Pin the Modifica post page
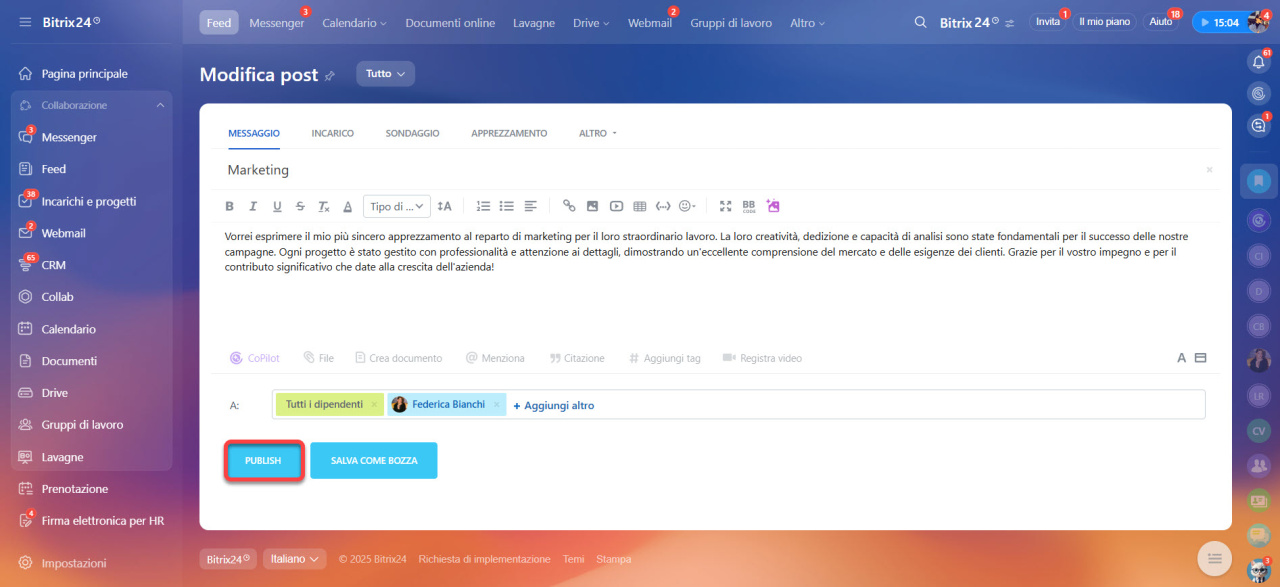This screenshot has height=587, width=1280. click(x=330, y=75)
